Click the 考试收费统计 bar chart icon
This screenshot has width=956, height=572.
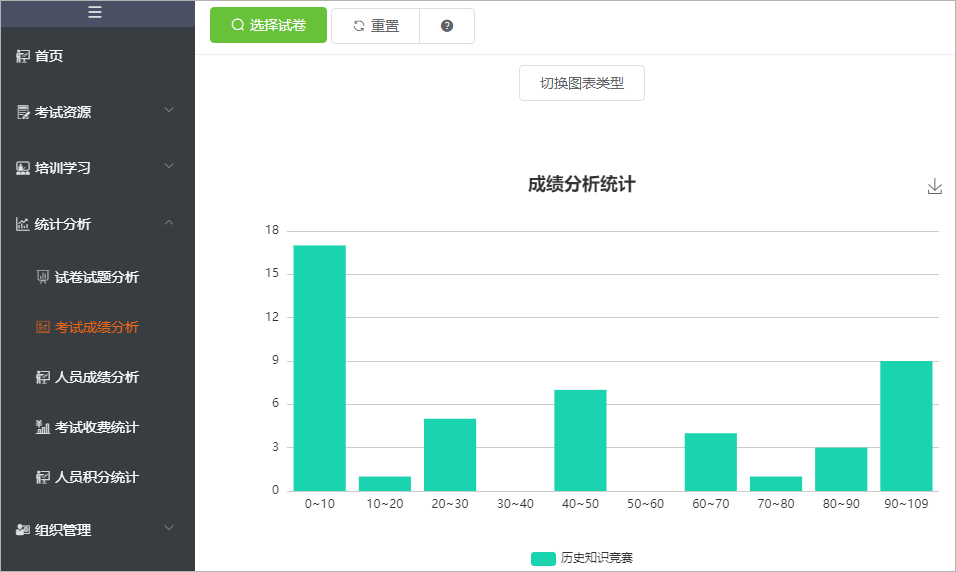43,428
